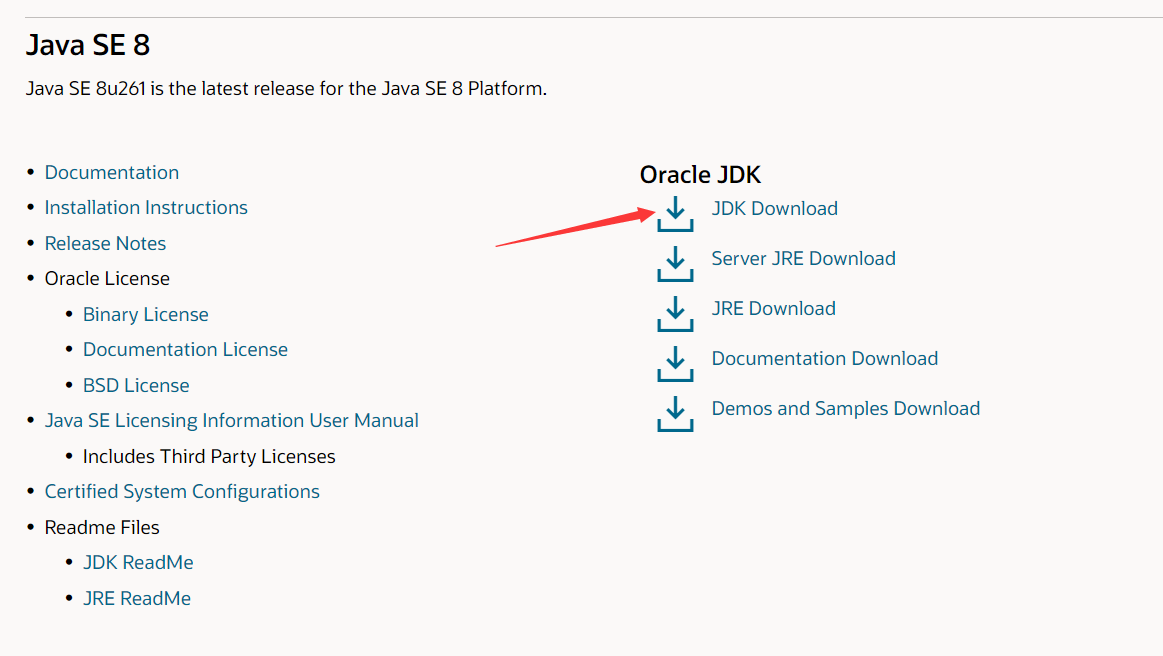Open the Binary License link

145,315
